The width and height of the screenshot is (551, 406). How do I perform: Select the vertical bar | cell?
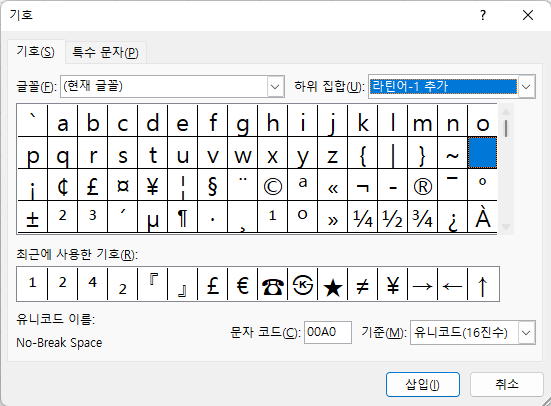coord(393,153)
